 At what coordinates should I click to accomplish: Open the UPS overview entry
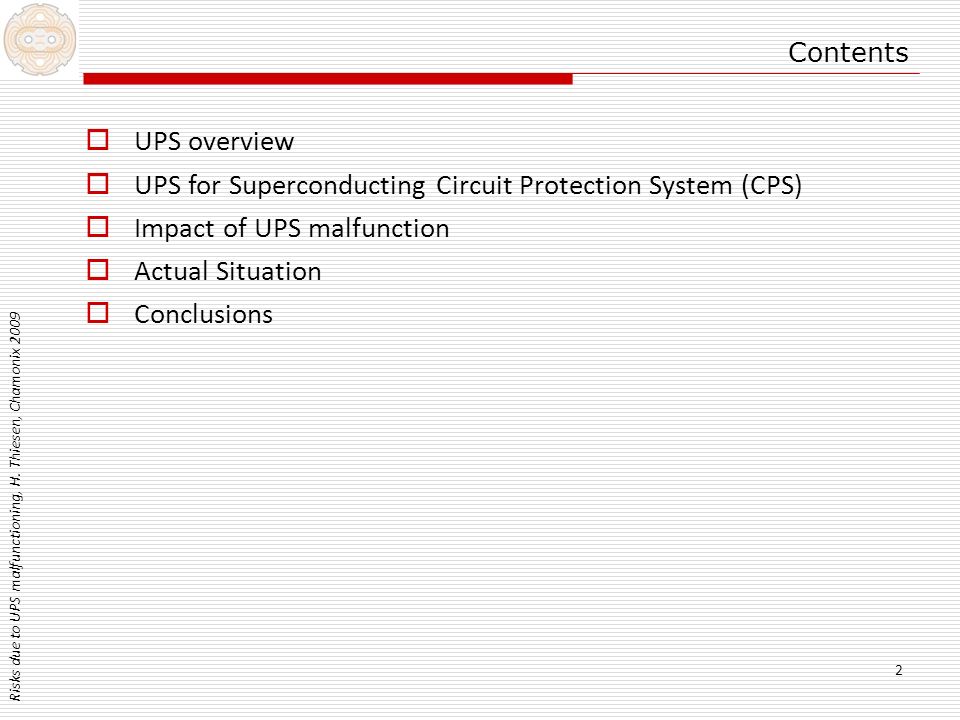click(x=214, y=141)
